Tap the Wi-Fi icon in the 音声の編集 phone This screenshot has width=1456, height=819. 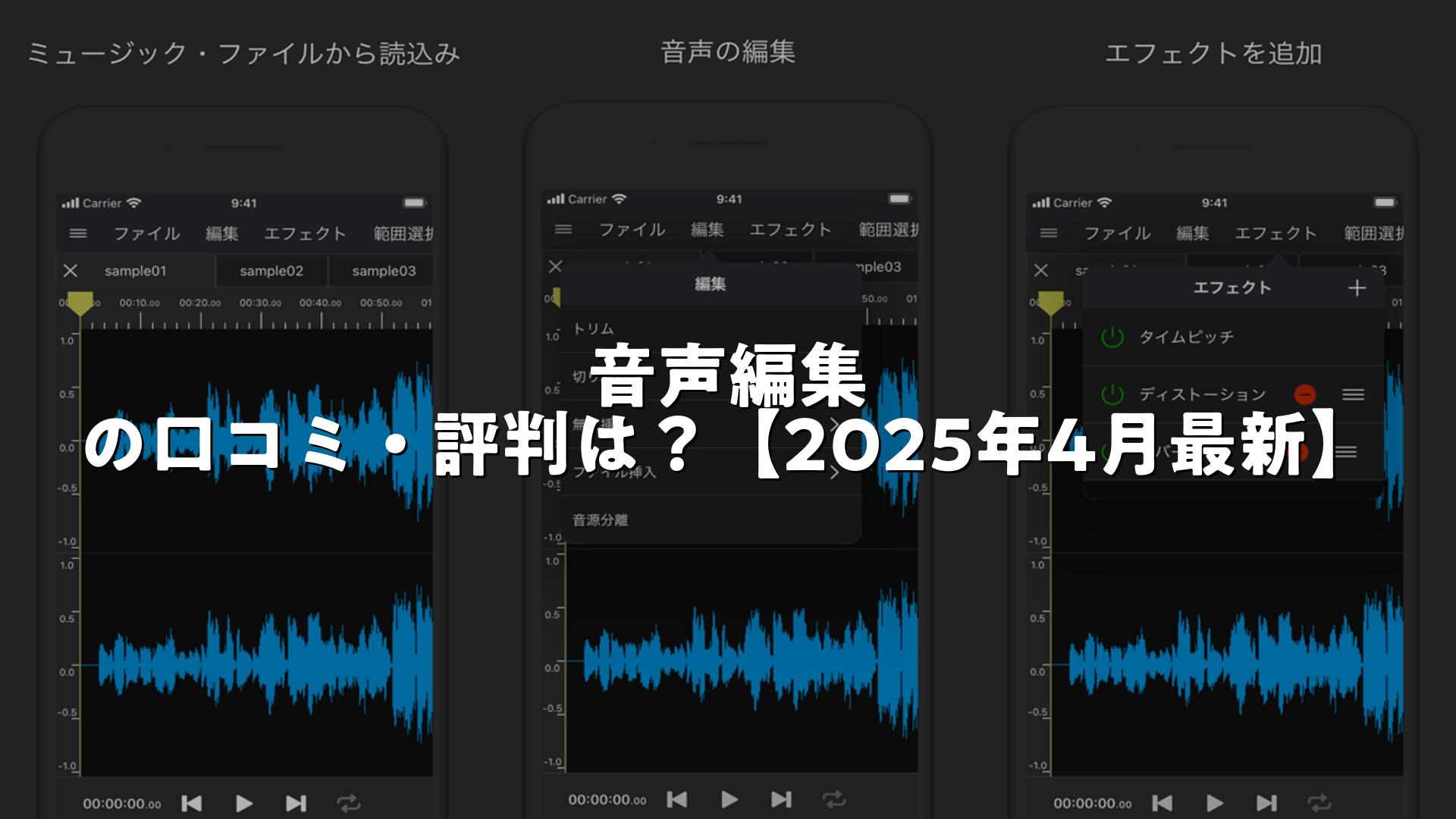coord(620,199)
